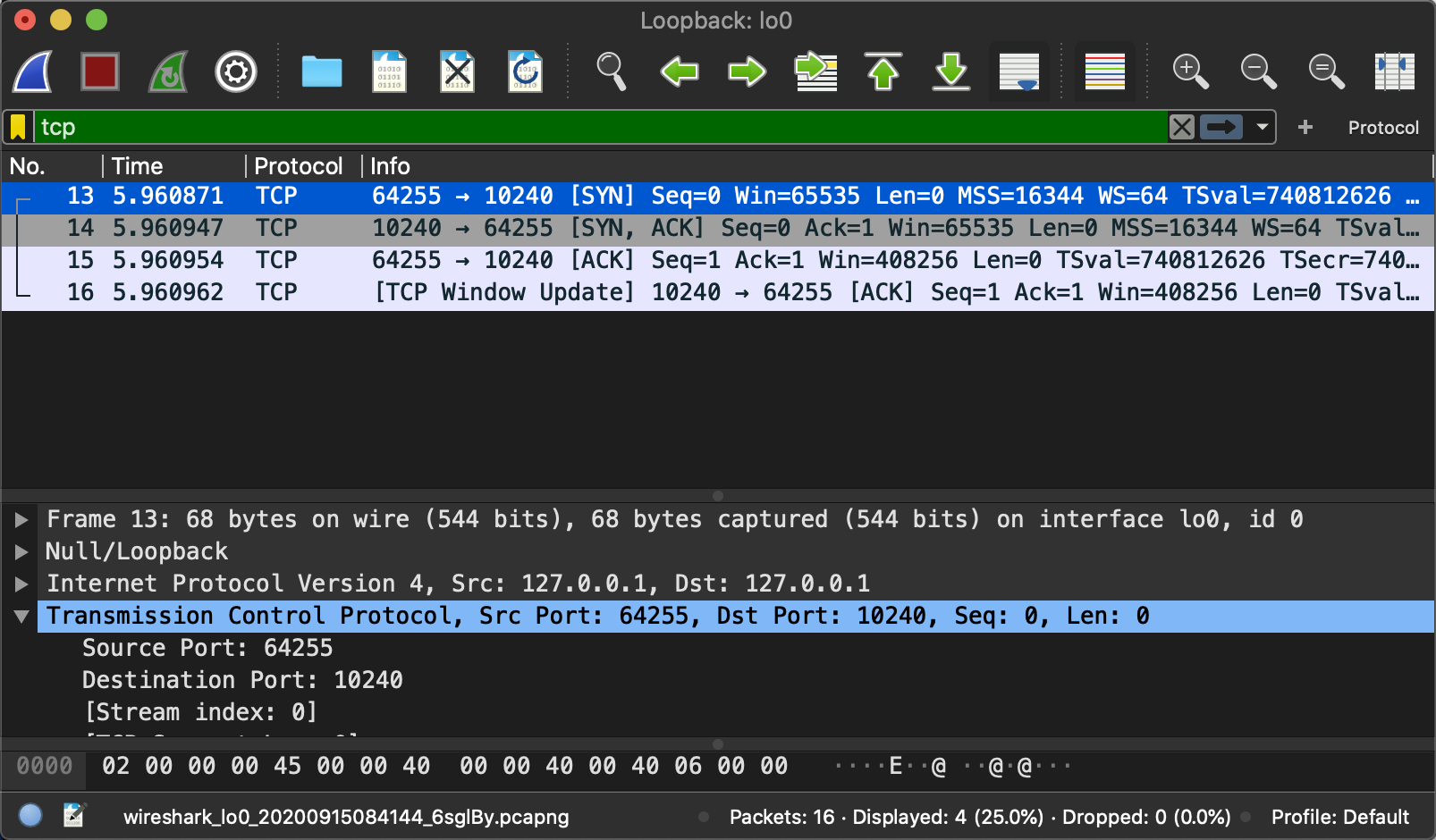Stop the running packet capture
The image size is (1436, 840).
100,71
